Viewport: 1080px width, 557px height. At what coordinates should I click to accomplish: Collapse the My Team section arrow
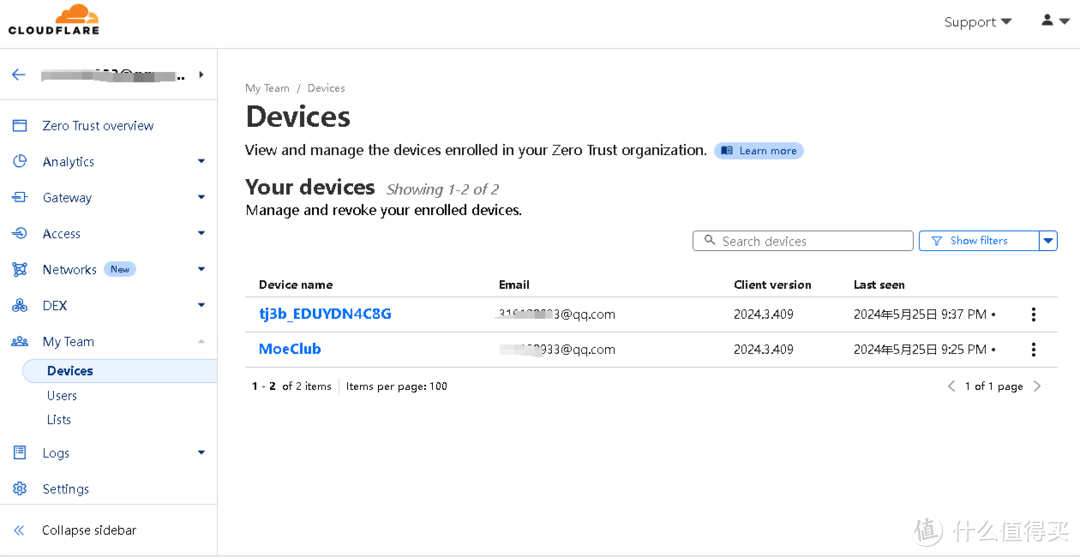[201, 341]
